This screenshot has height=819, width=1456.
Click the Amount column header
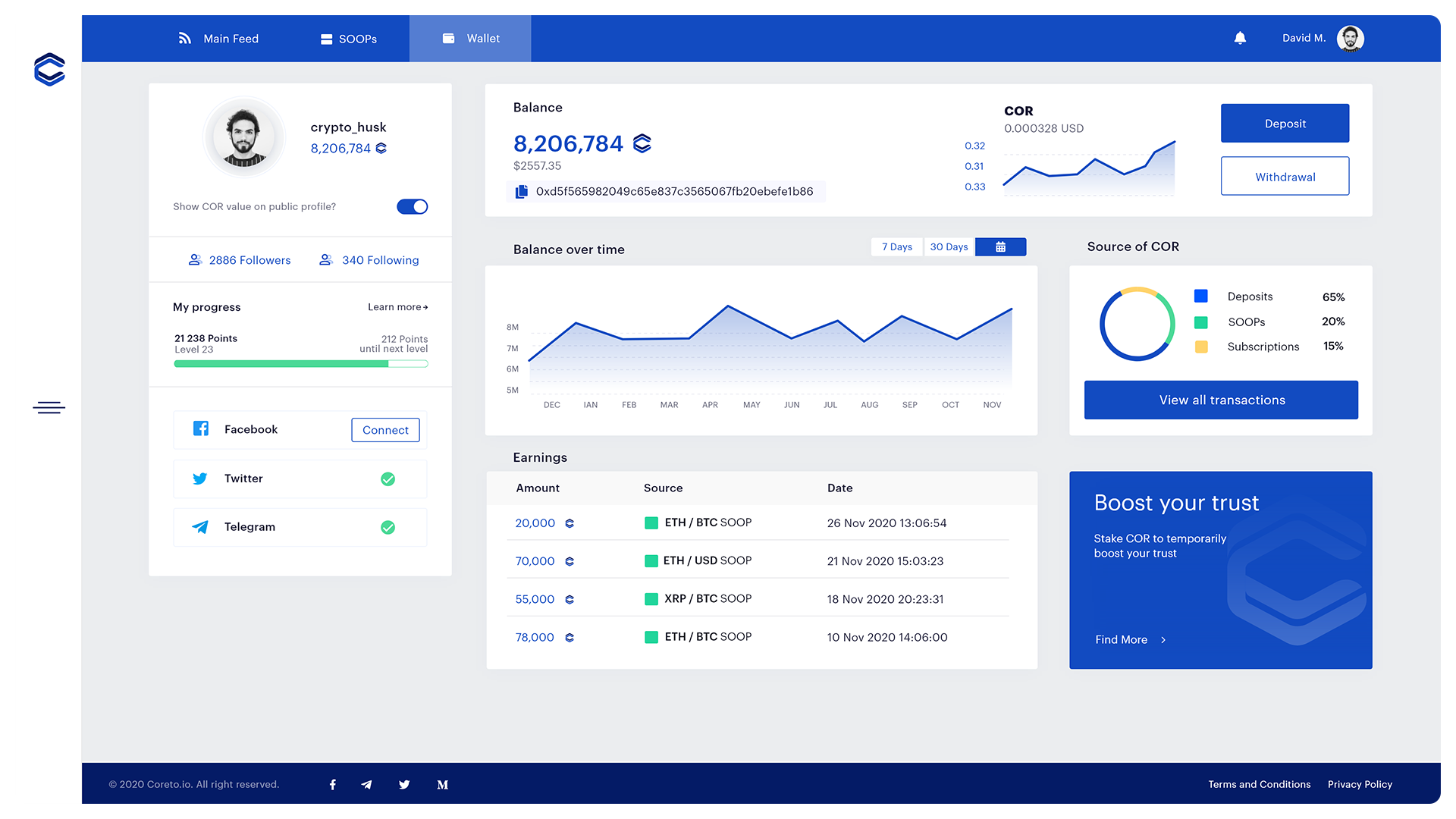[538, 488]
